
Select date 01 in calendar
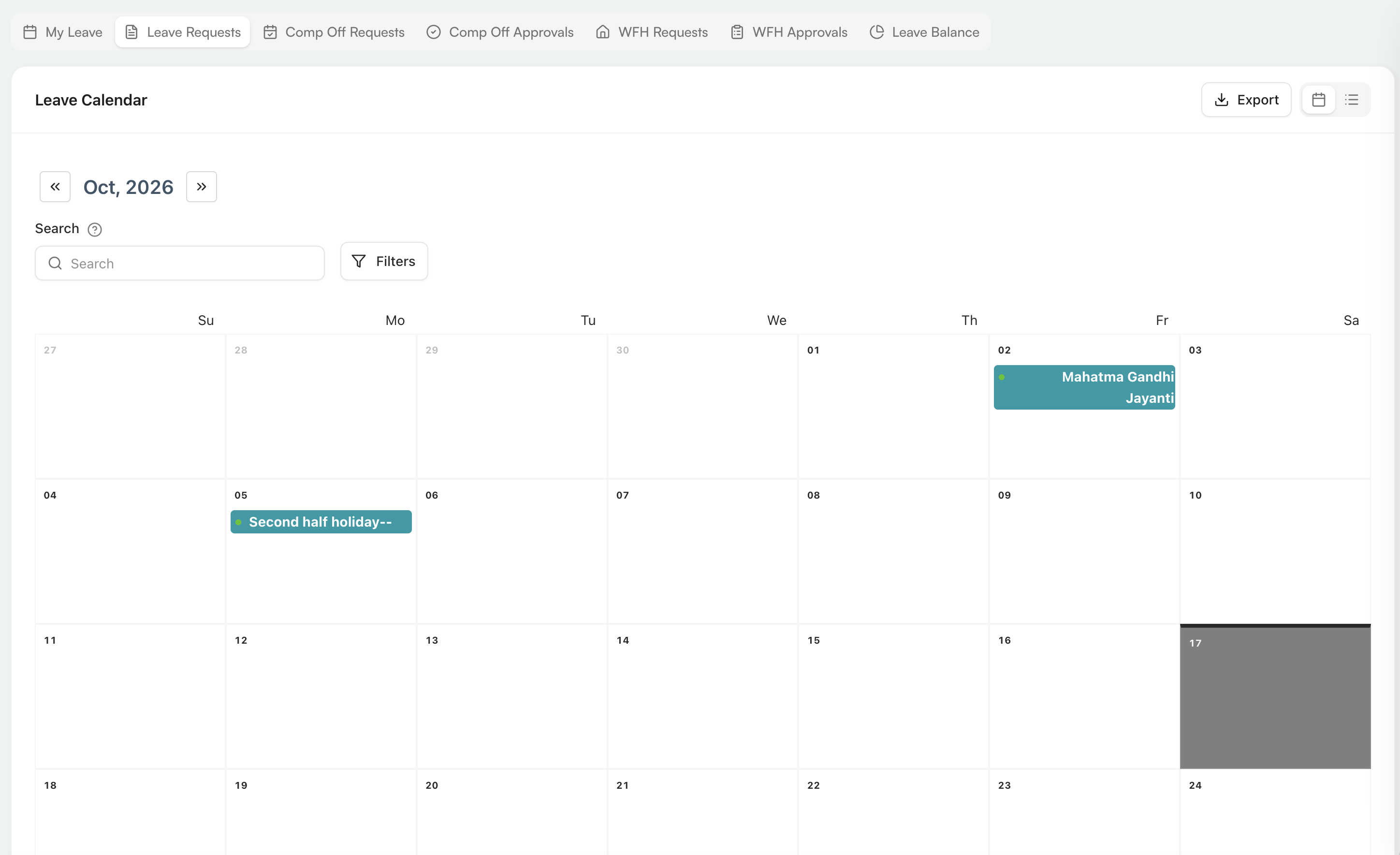(x=893, y=407)
